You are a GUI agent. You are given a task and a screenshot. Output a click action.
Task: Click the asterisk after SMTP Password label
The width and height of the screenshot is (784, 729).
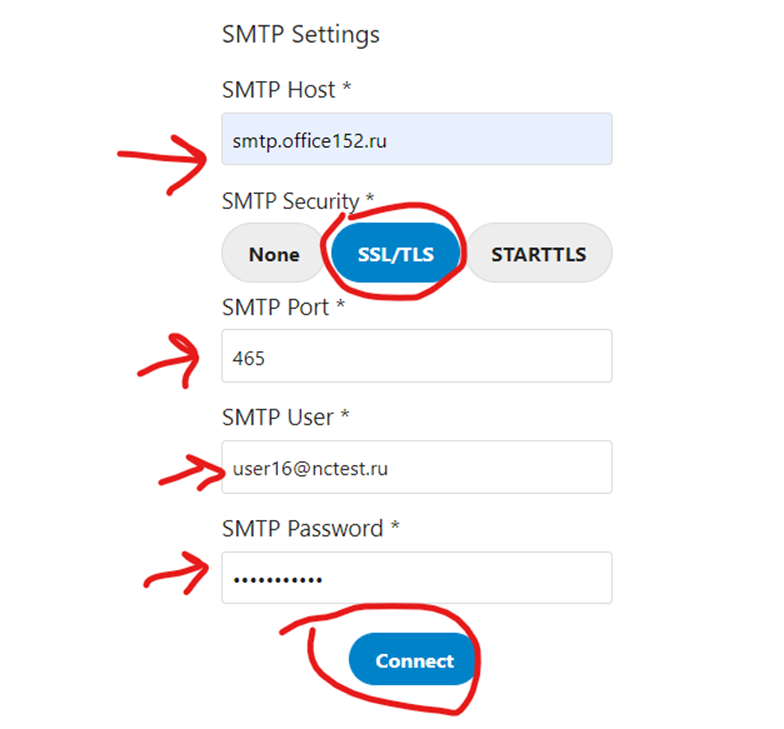click(x=395, y=526)
